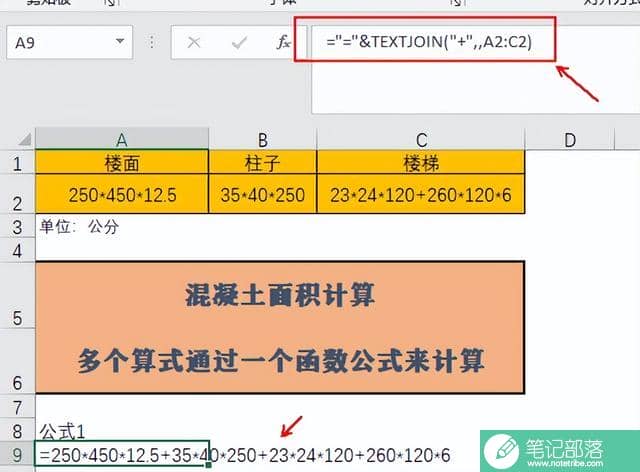Image resolution: width=640 pixels, height=472 pixels.
Task: Select column D header
Action: pyautogui.click(x=570, y=139)
